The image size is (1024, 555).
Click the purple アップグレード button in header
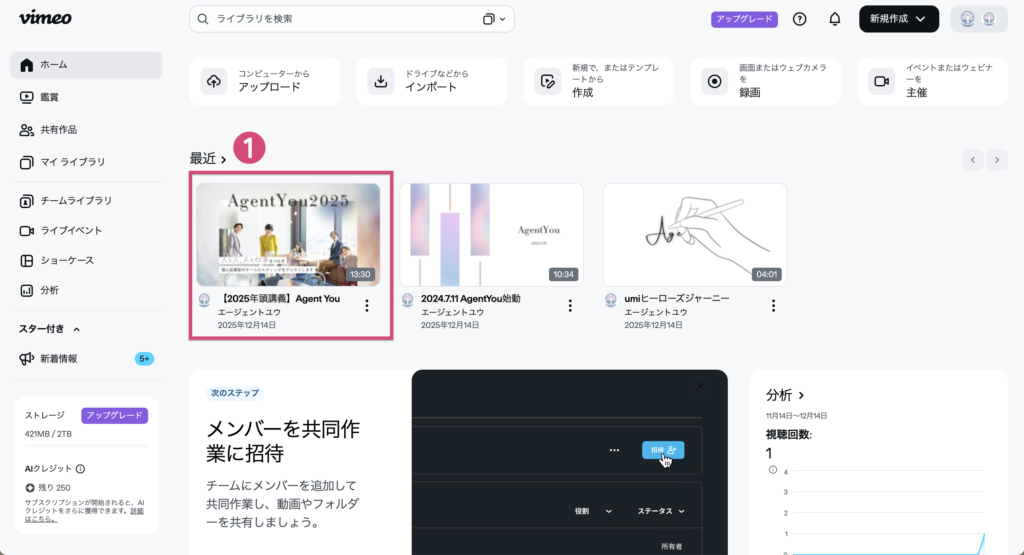pos(744,19)
